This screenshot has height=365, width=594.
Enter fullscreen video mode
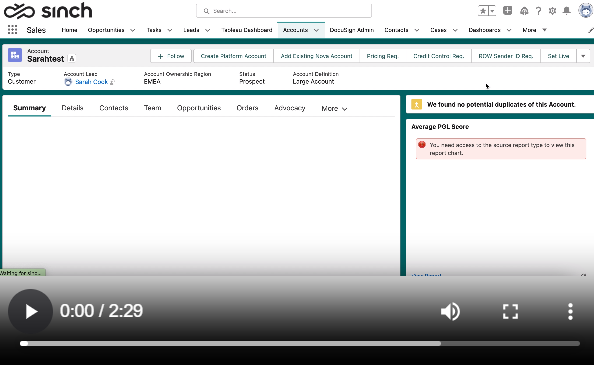pos(510,312)
